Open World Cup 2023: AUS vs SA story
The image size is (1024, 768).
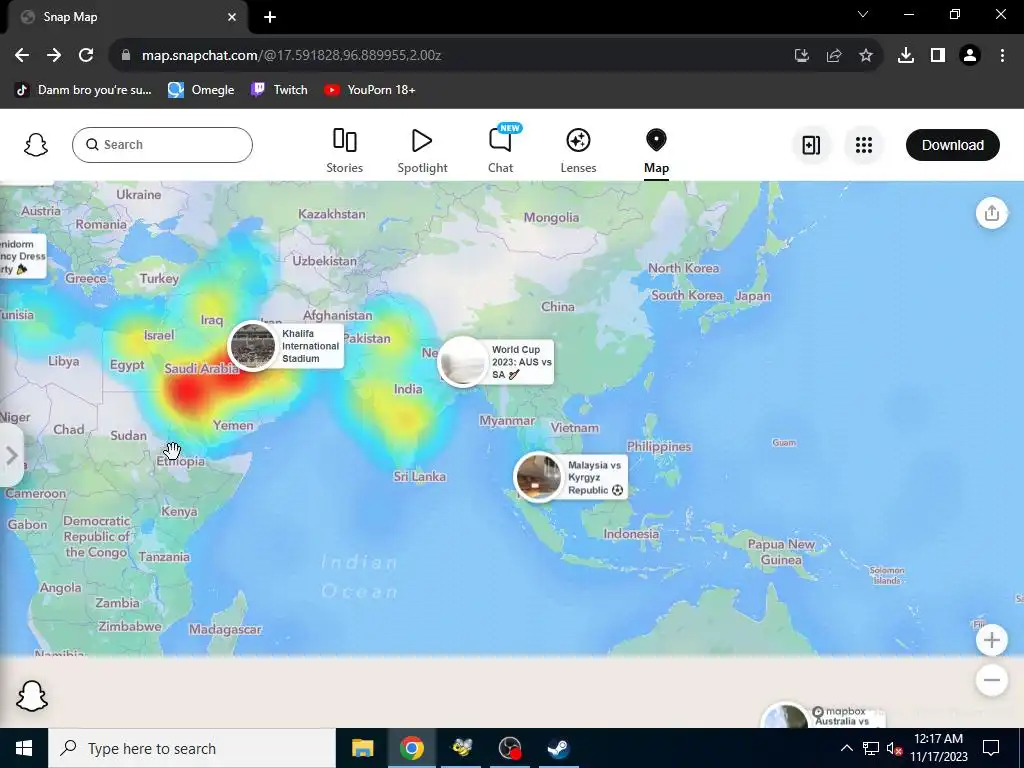tap(496, 362)
